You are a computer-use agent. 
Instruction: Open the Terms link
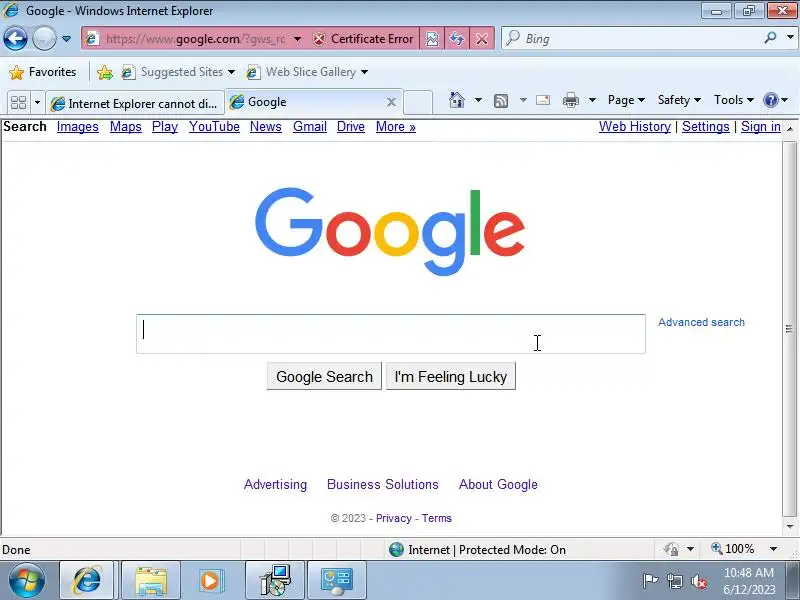(436, 518)
